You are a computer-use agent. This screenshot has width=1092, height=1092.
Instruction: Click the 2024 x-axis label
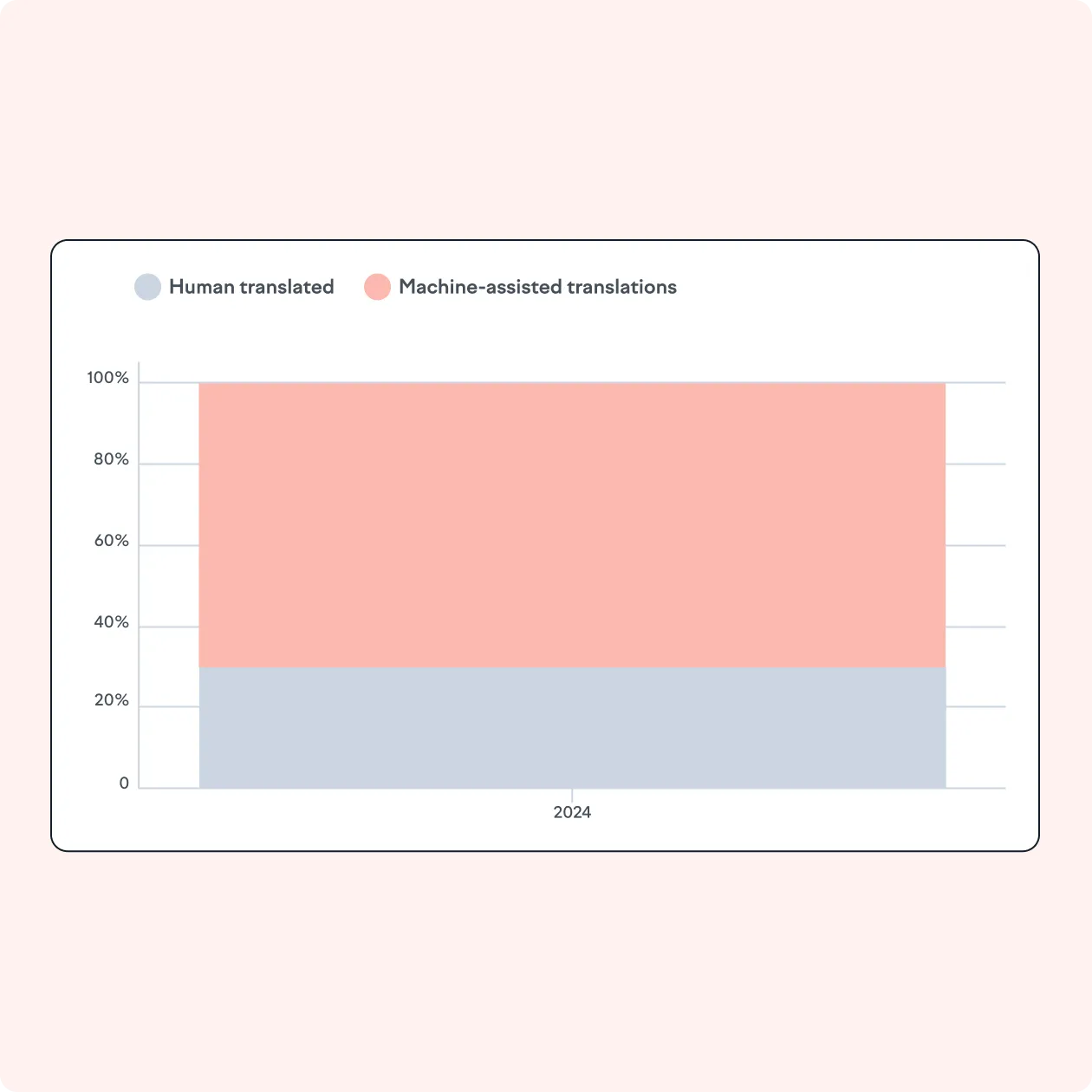pos(572,812)
